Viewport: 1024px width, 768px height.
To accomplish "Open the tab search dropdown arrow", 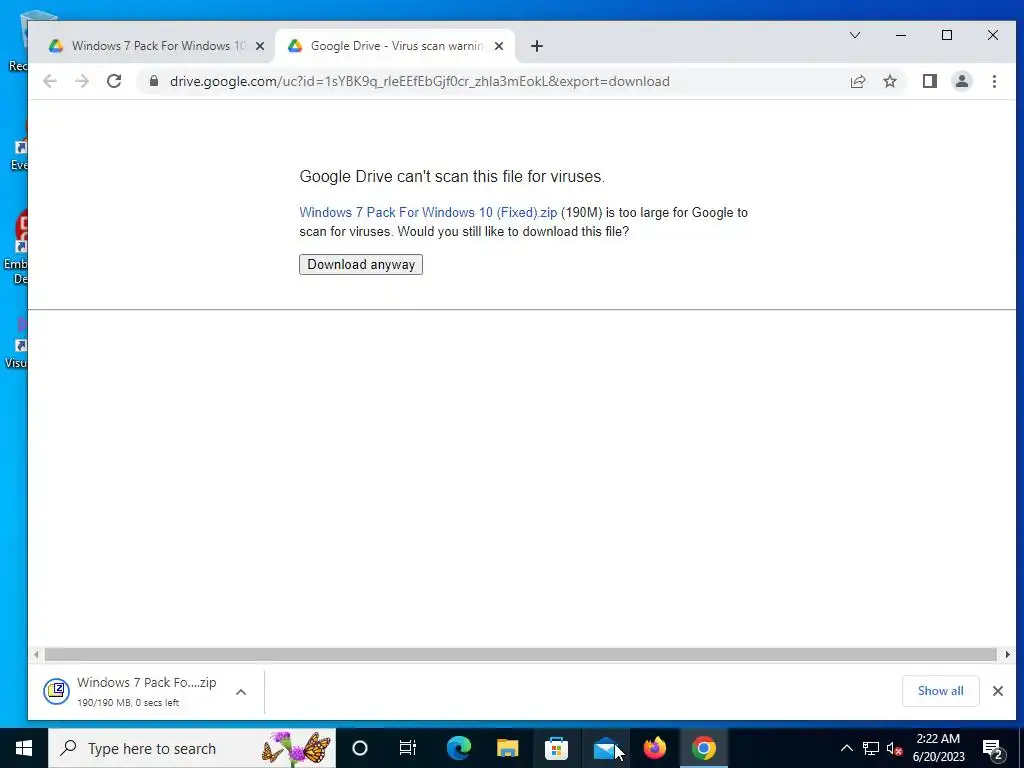I will pos(855,35).
